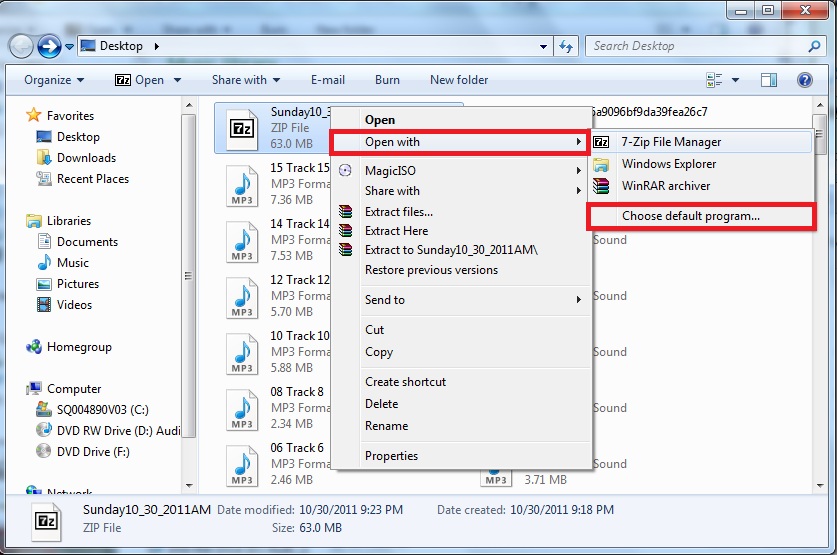Click the New folder toolbar button
The image size is (837, 555).
[x=459, y=80]
